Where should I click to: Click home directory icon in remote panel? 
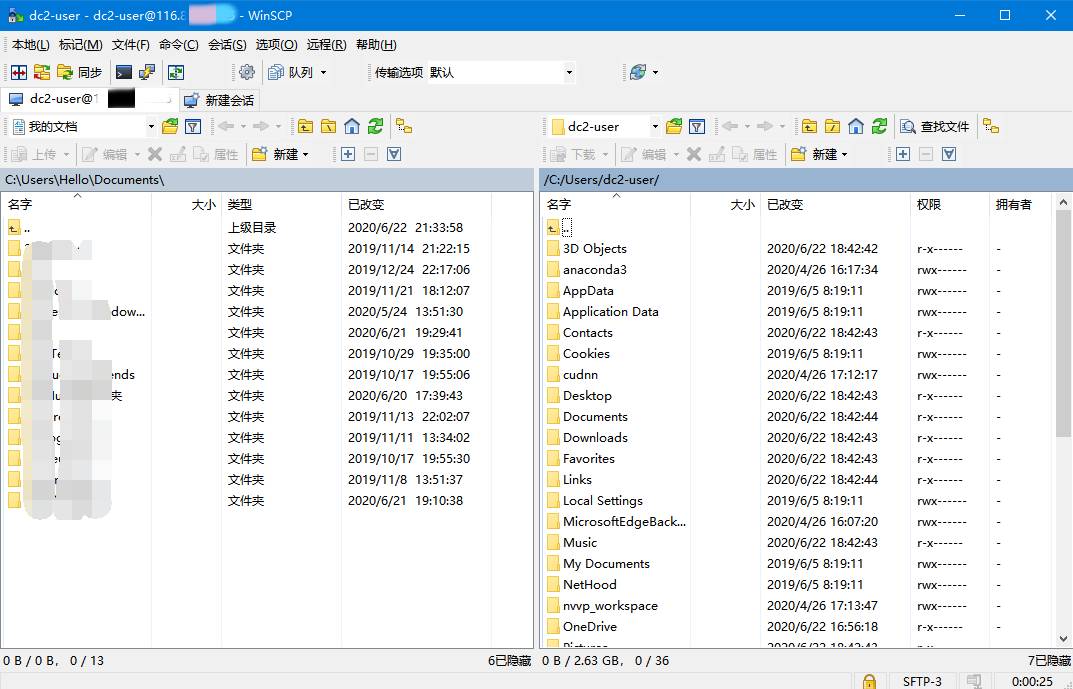tap(855, 127)
